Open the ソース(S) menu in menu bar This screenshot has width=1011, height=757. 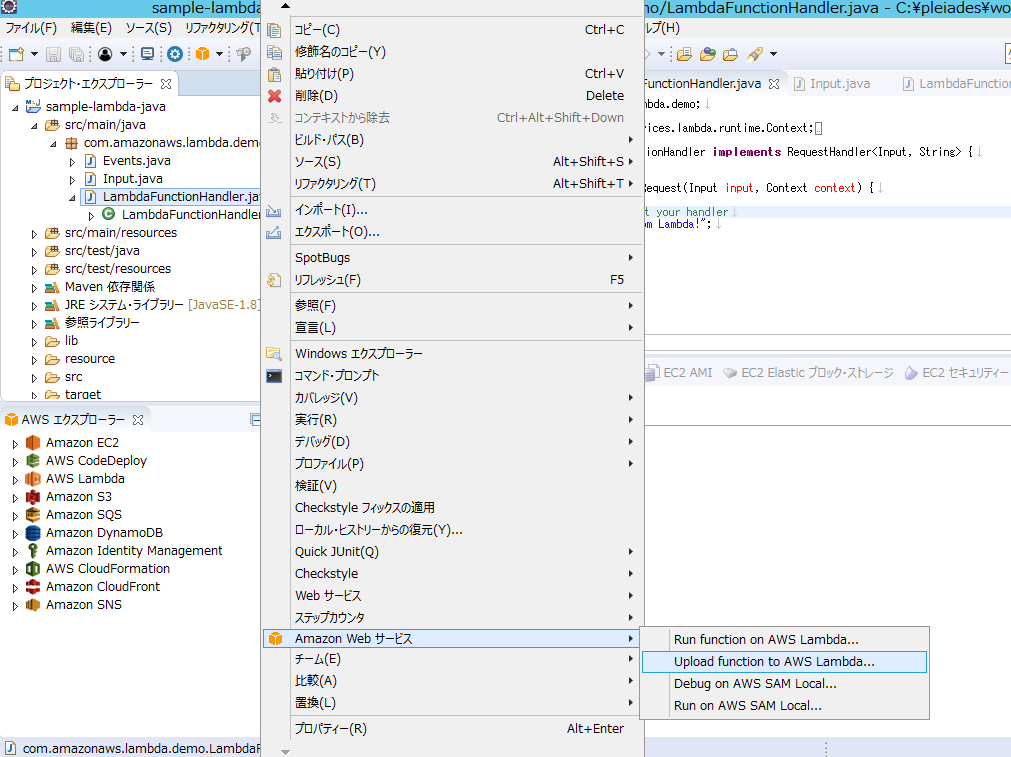(148, 28)
